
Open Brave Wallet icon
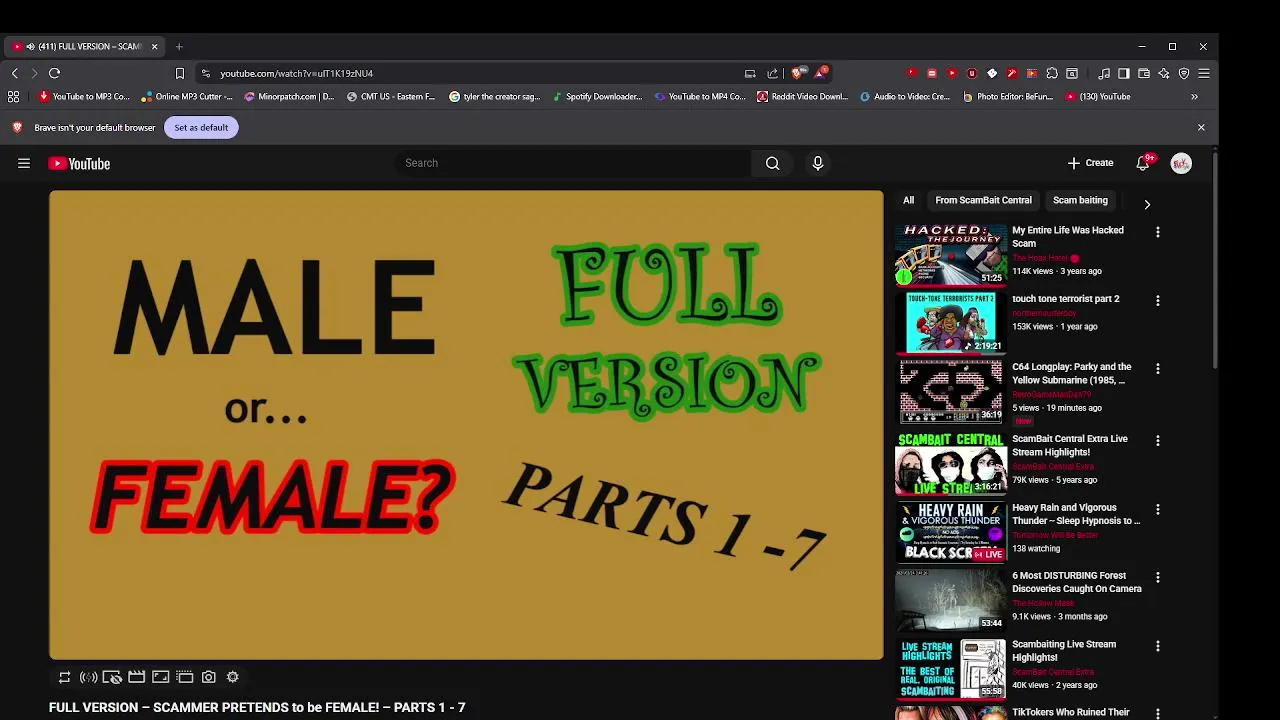coord(1144,73)
